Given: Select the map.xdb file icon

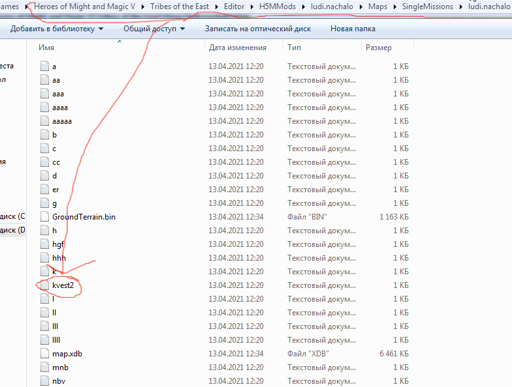Looking at the screenshot, I should (x=44, y=353).
